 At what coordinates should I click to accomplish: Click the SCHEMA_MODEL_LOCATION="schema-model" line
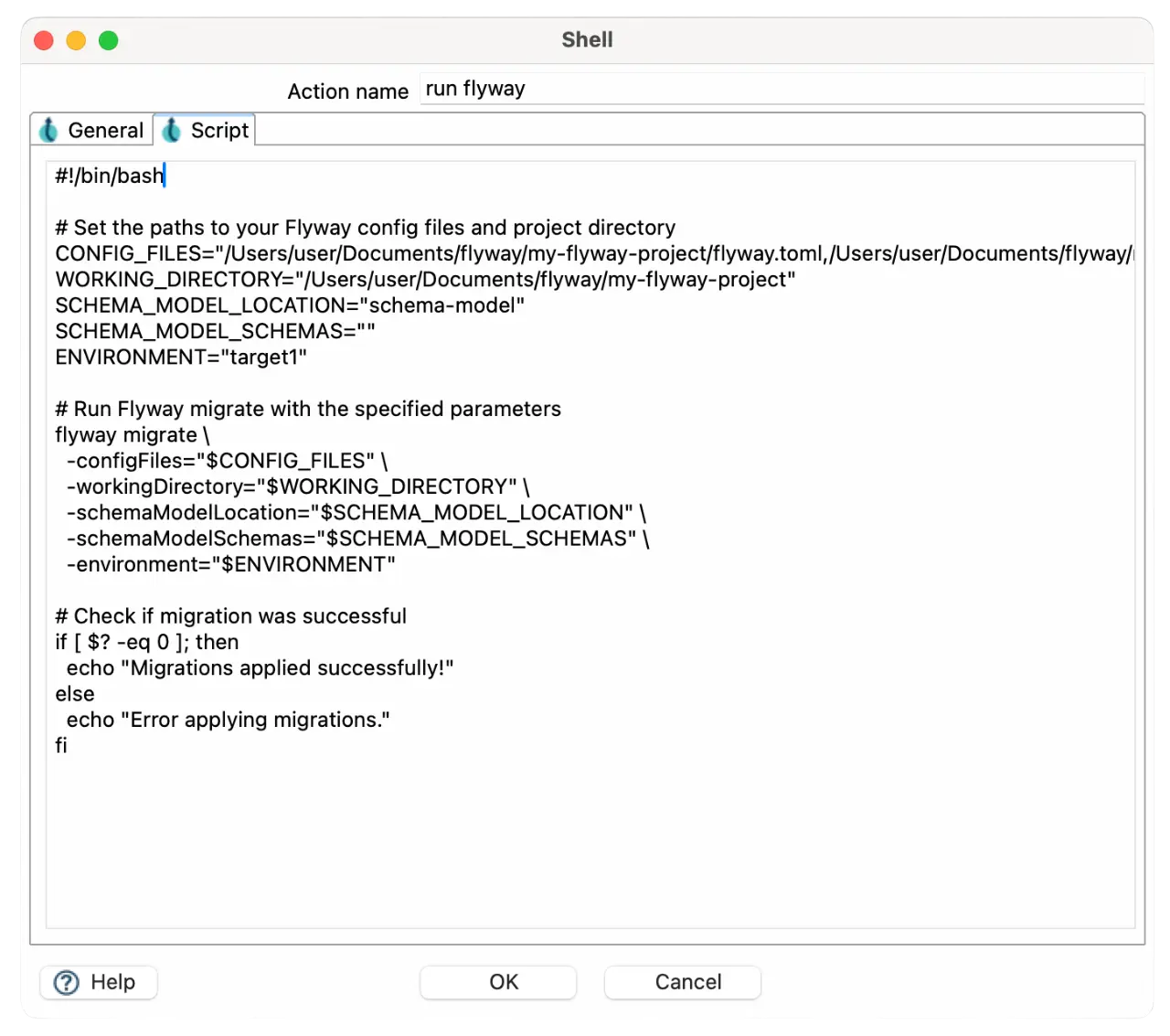click(290, 305)
